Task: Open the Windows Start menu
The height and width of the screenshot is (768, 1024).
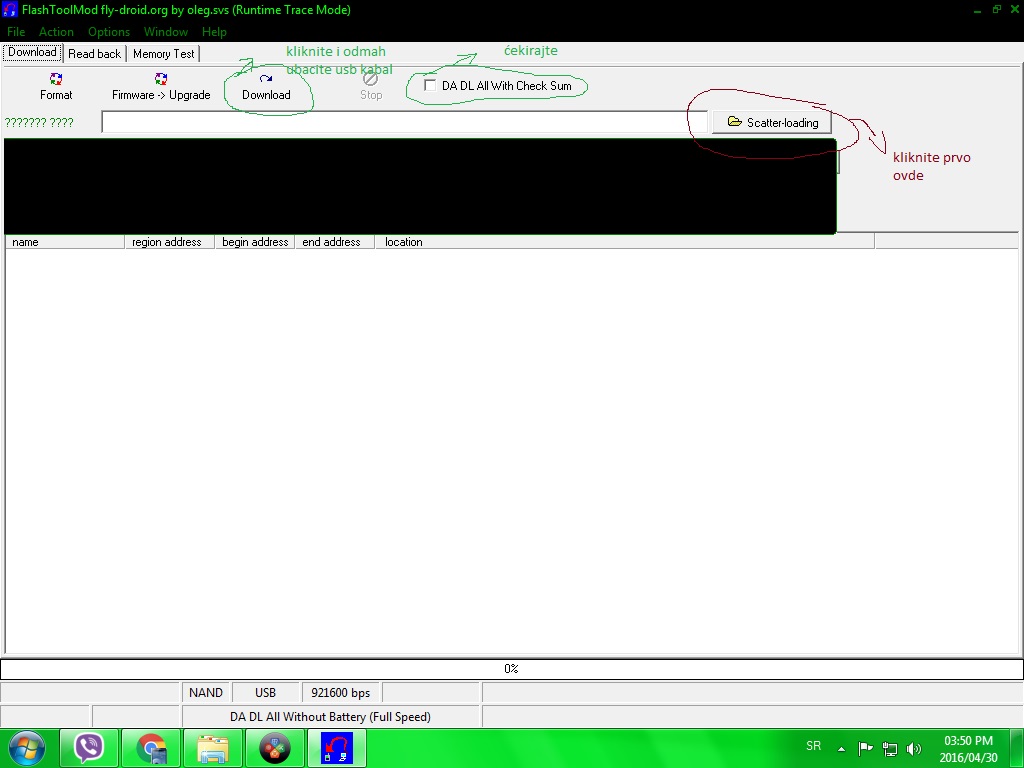Action: coord(27,748)
